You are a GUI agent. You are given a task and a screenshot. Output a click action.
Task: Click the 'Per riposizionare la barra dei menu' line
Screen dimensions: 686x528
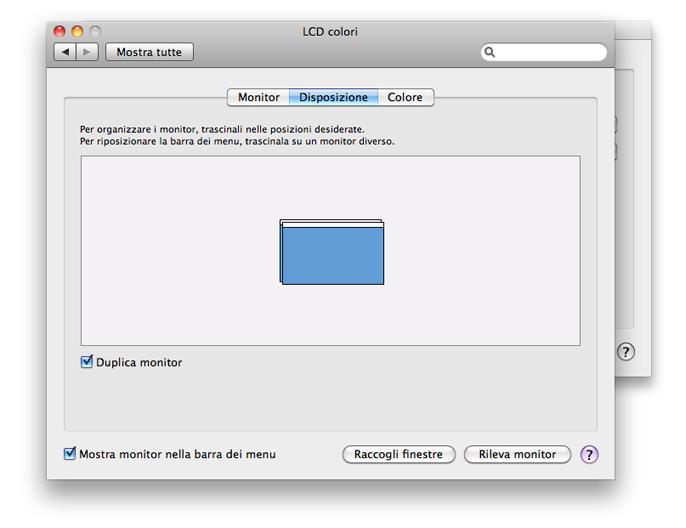[237, 141]
